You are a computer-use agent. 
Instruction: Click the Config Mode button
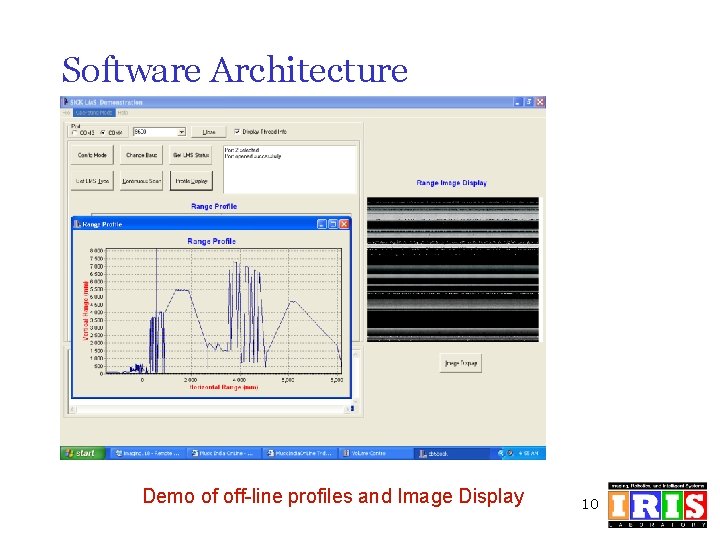tap(92, 155)
